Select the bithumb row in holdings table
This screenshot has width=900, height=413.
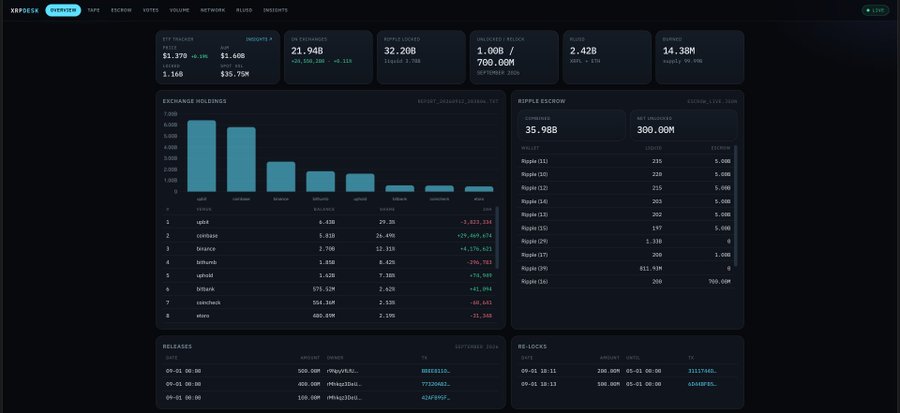tap(329, 262)
